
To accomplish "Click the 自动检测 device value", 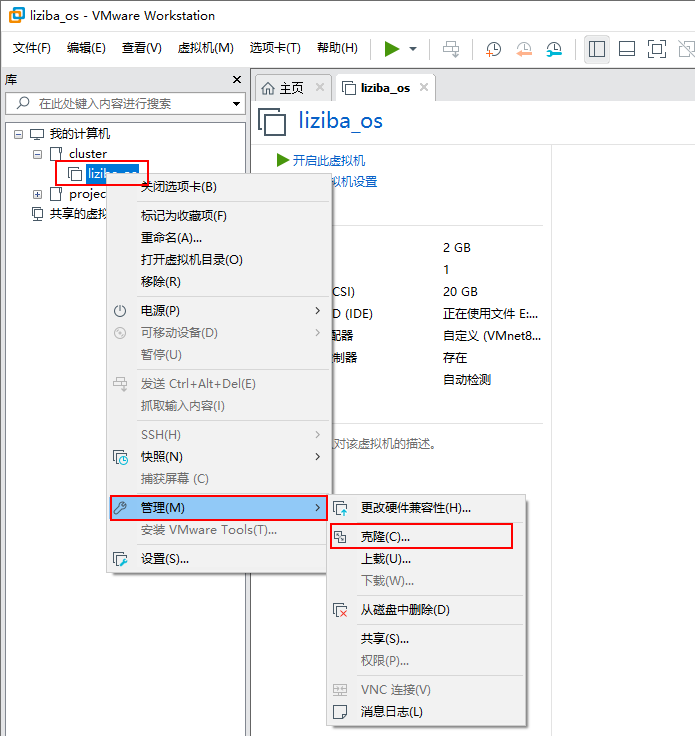I will [x=467, y=380].
